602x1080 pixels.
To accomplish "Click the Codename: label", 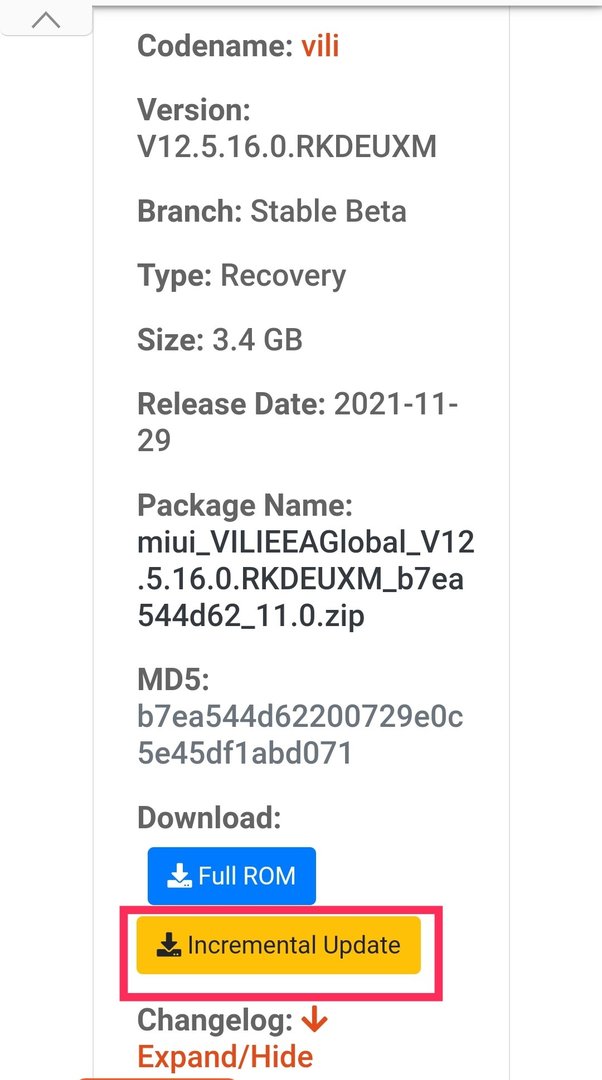I will (216, 47).
